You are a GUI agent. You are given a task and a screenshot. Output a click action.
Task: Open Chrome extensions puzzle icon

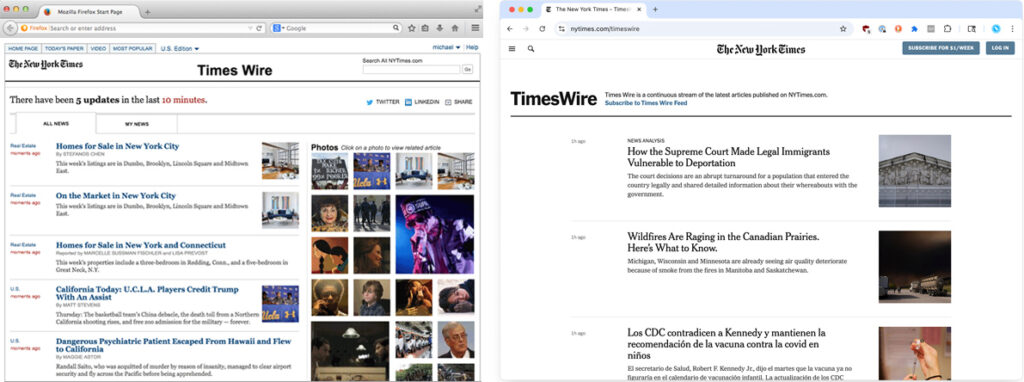(x=948, y=29)
